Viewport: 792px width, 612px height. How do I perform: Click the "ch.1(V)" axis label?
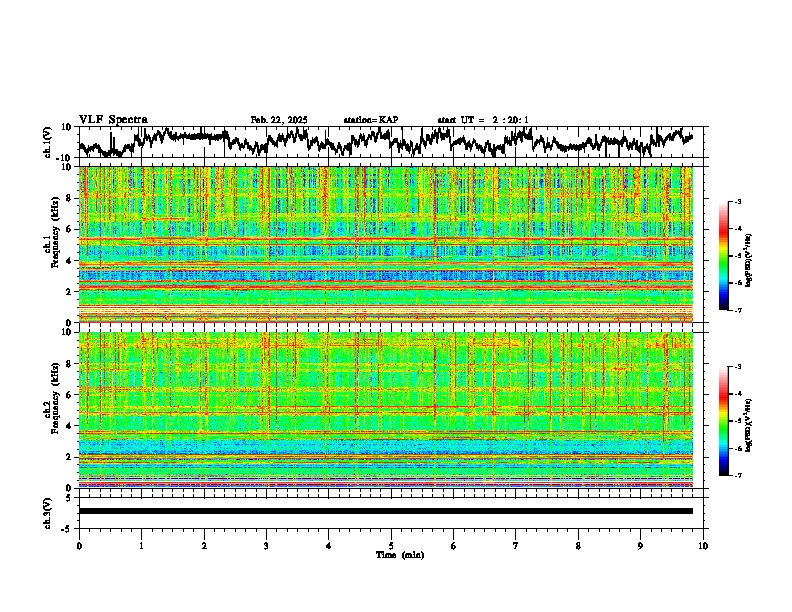(48, 142)
